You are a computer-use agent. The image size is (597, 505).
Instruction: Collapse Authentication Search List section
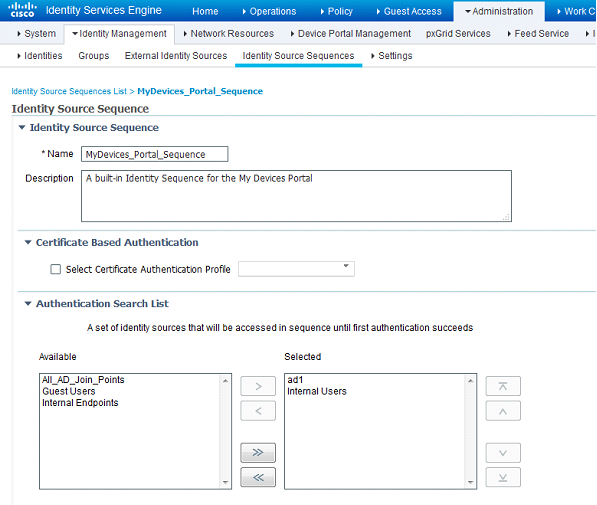click(28, 304)
